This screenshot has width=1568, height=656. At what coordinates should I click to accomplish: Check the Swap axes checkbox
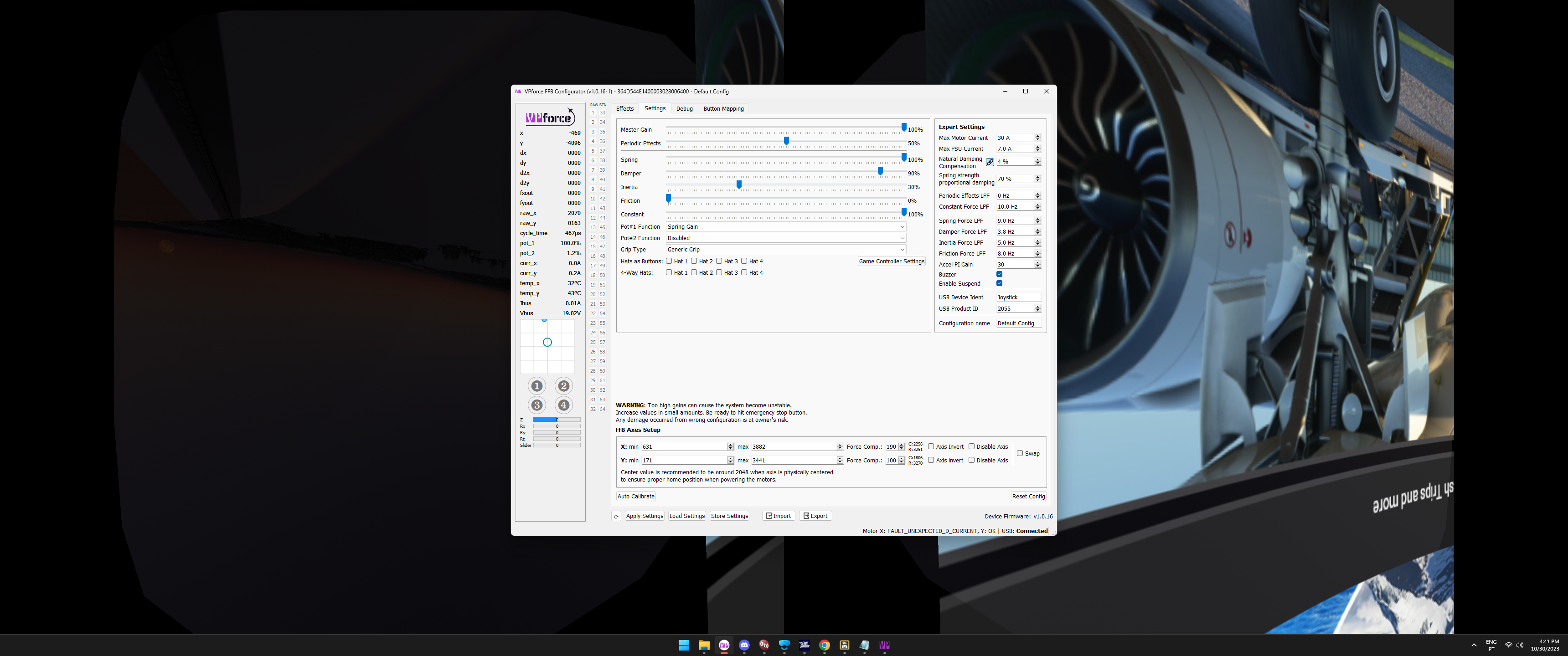coord(1020,453)
